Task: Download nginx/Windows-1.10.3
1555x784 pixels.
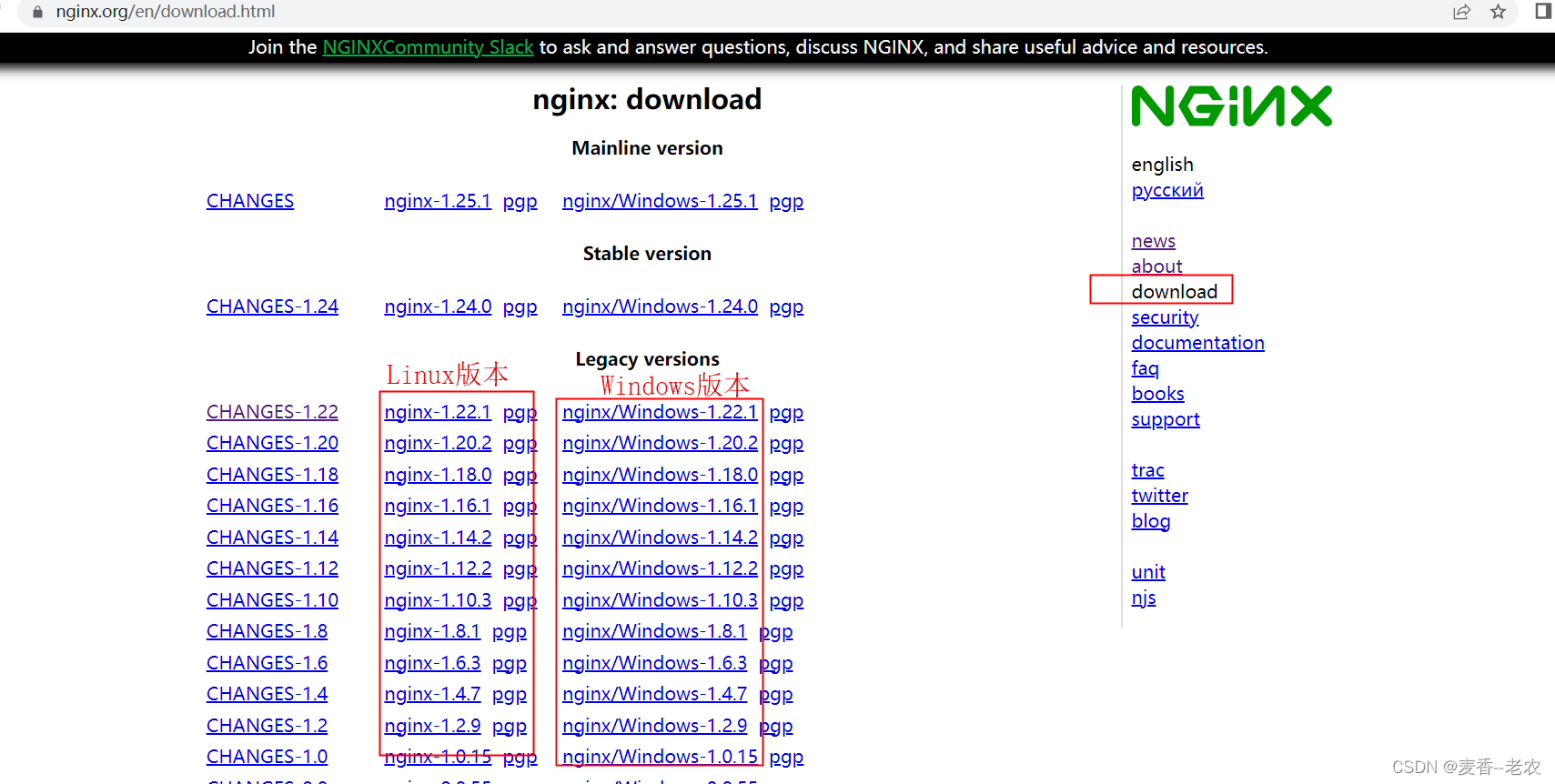Action: tap(660, 600)
